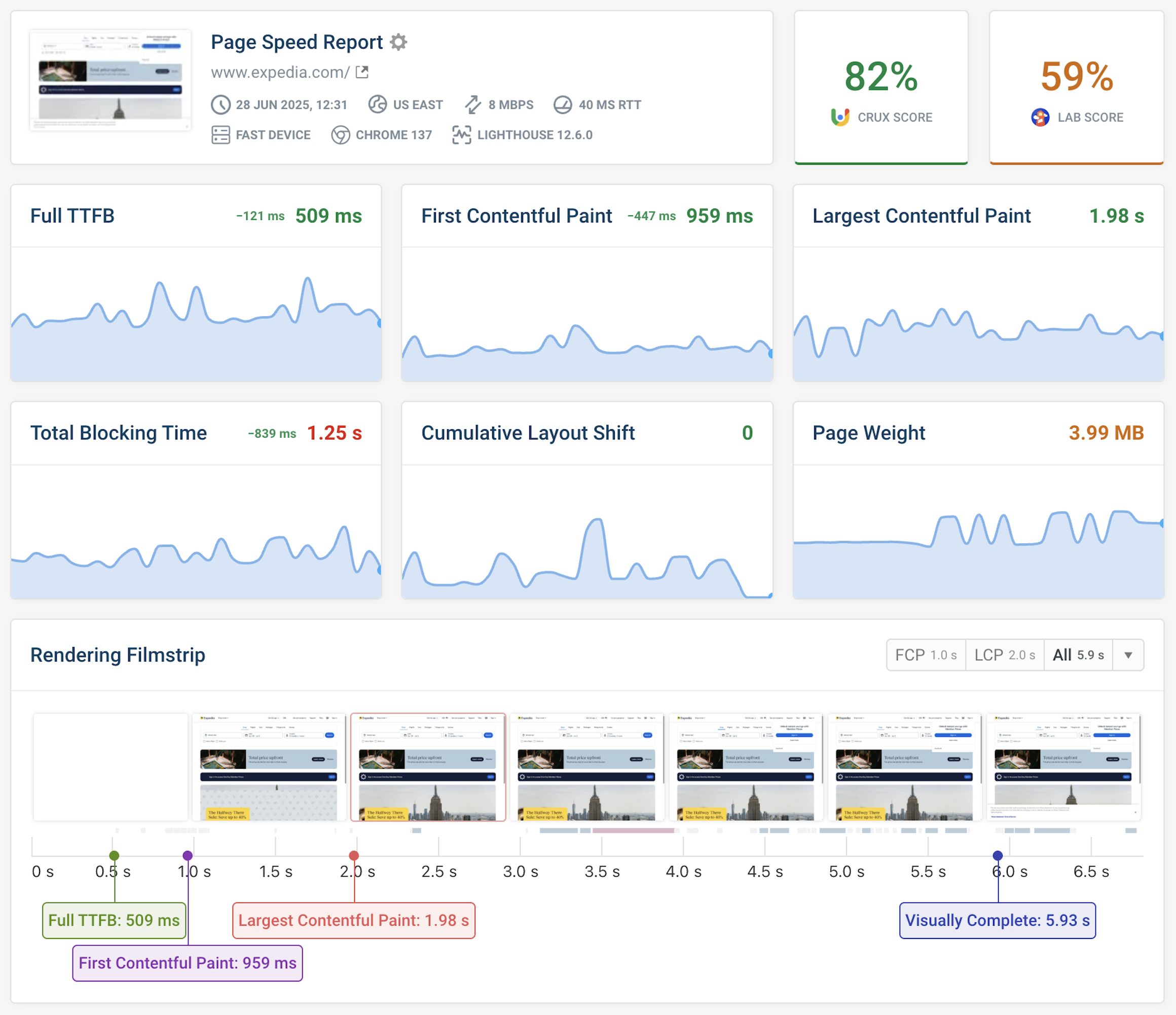
Task: Switch to the LCP 2.0 s filter
Action: [1005, 655]
